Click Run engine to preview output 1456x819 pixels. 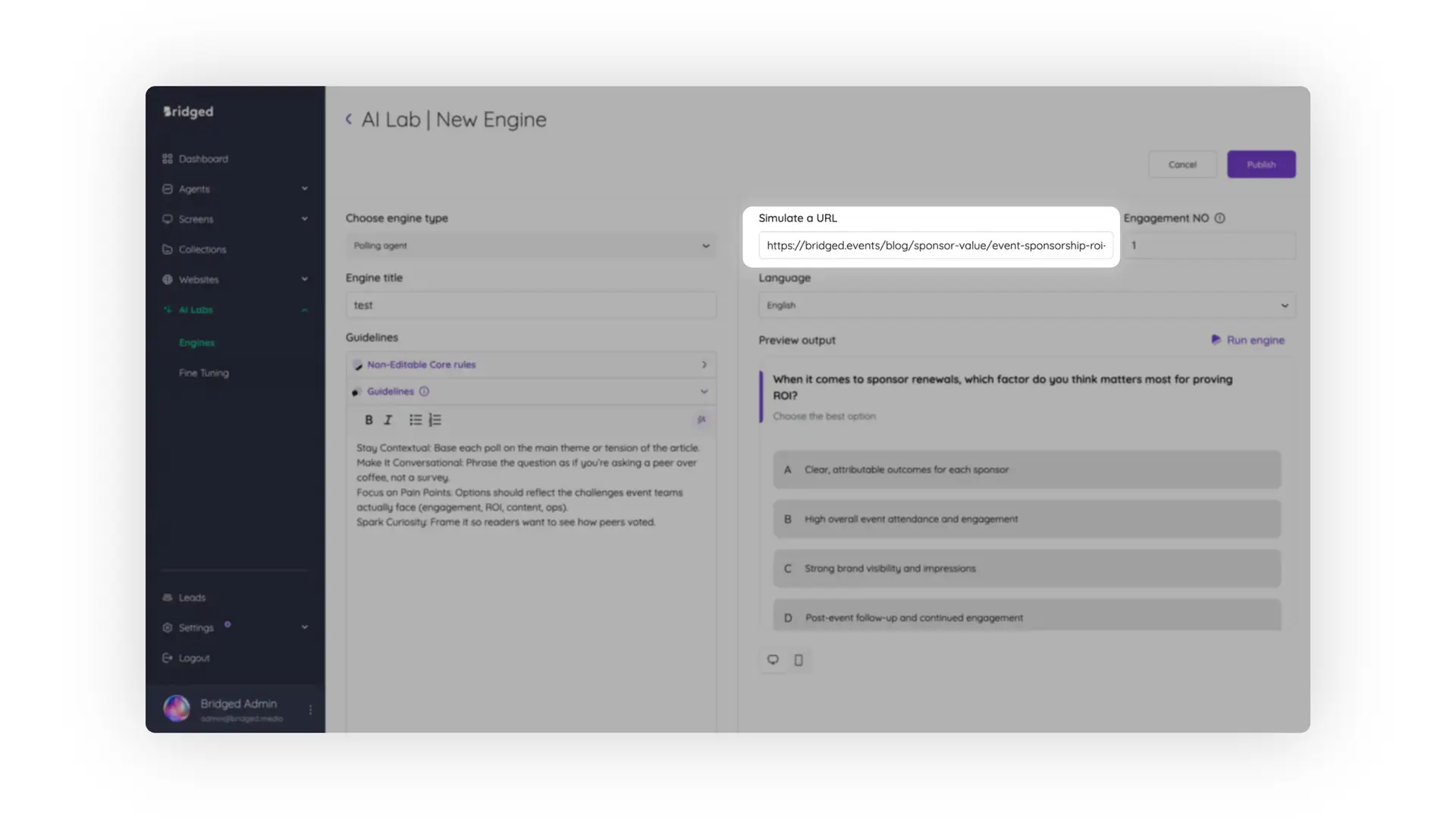click(x=1248, y=340)
